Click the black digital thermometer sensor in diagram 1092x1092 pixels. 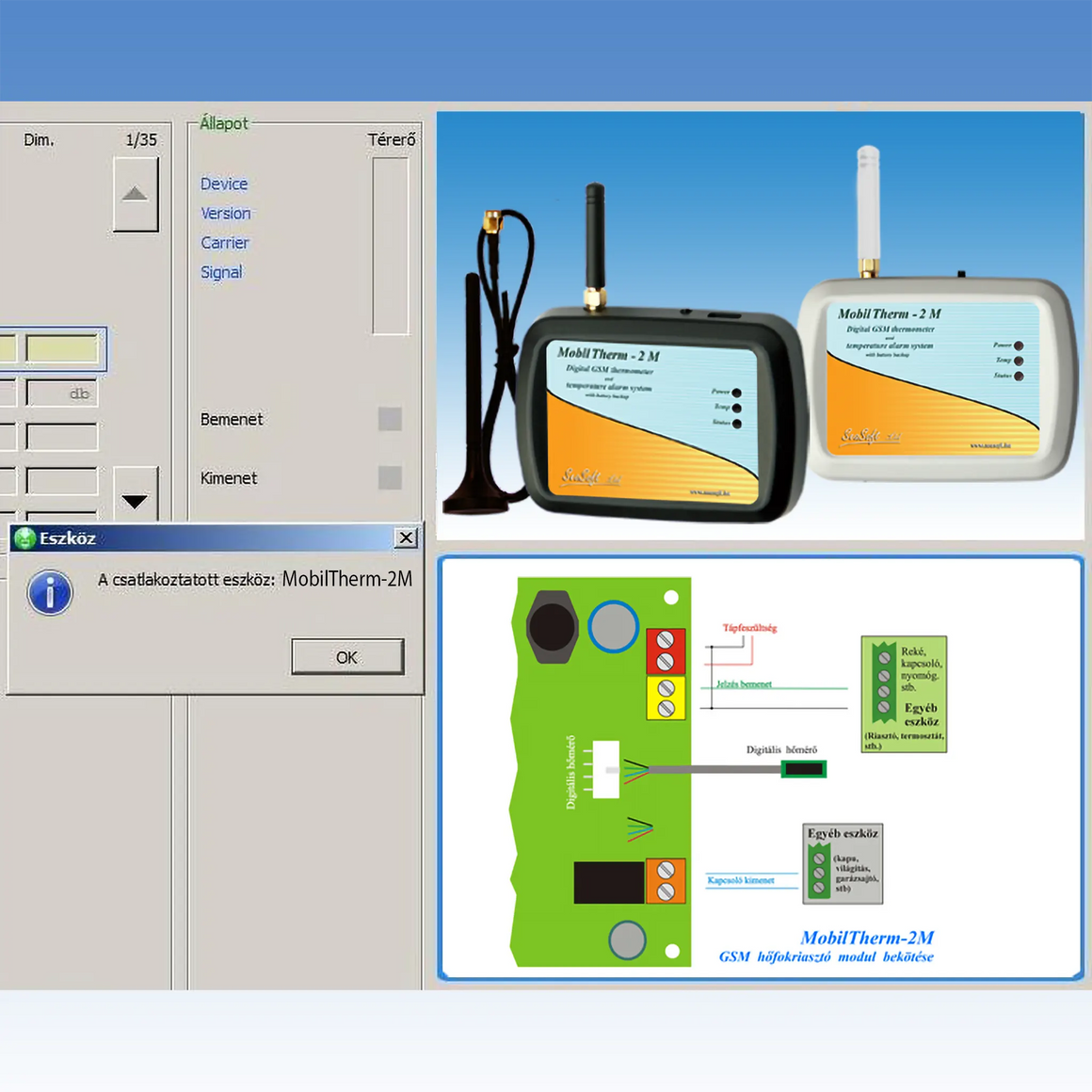[804, 769]
